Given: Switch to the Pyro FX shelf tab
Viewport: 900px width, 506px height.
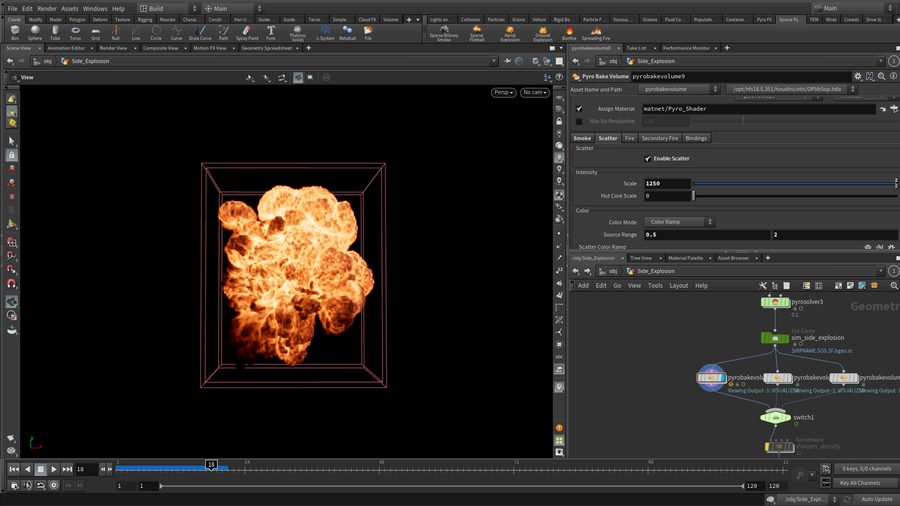Looking at the screenshot, I should pos(764,20).
